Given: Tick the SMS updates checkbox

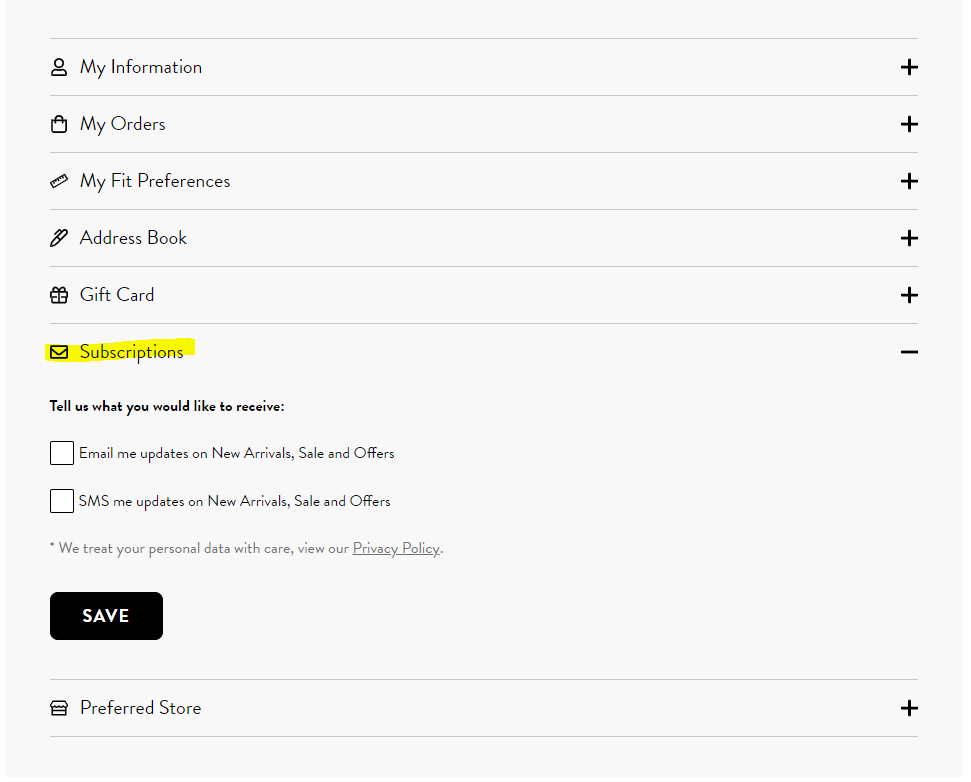Looking at the screenshot, I should click(x=62, y=501).
